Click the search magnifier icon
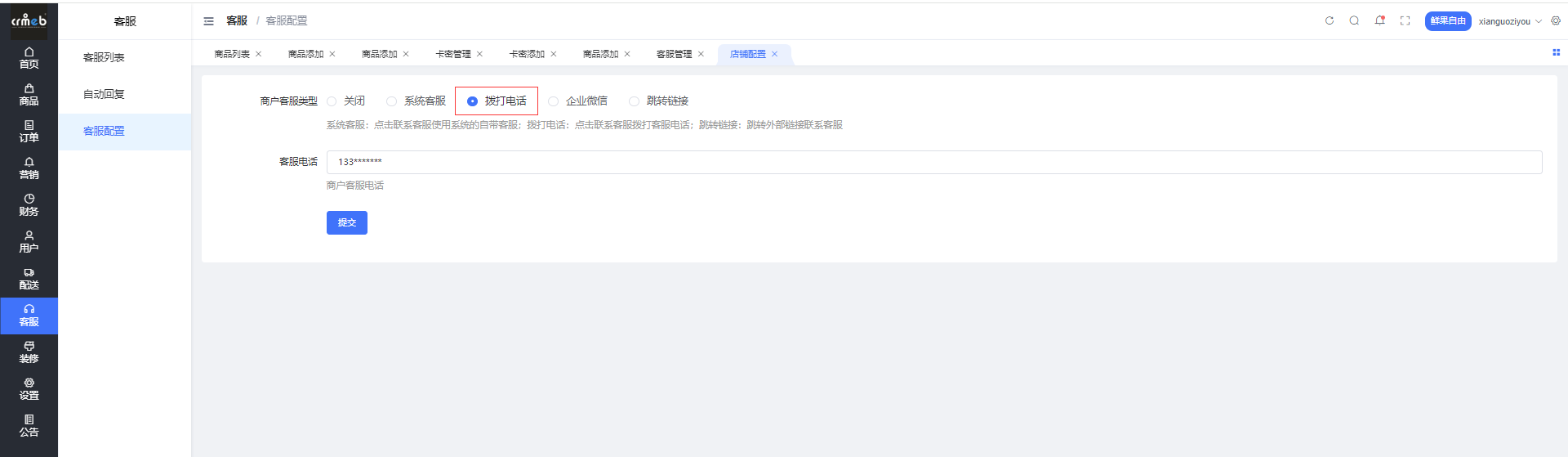The height and width of the screenshot is (457, 1568). (1354, 21)
